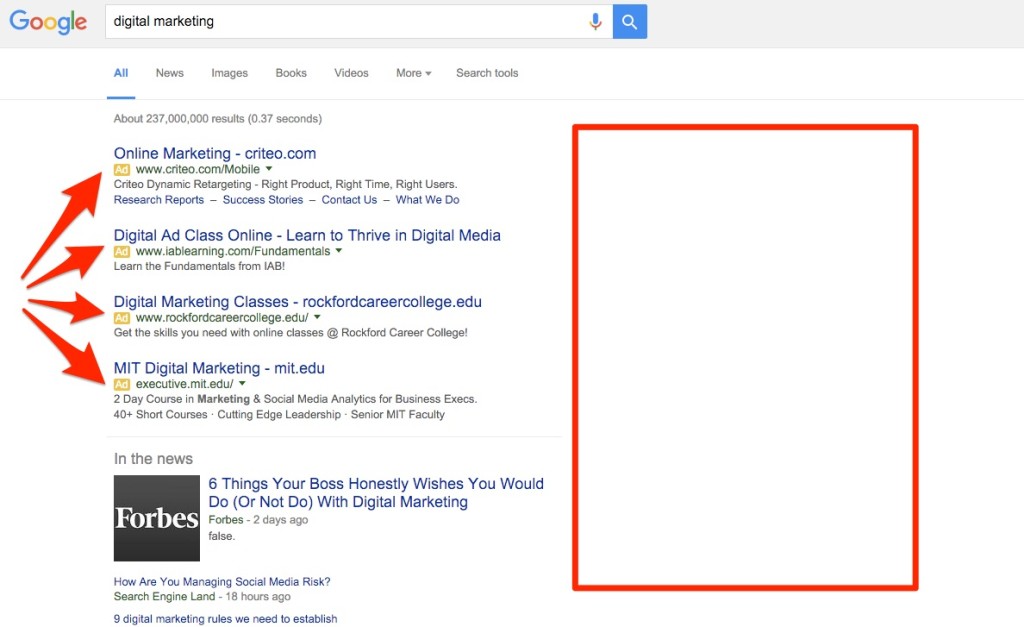Open Search tools options

(x=487, y=73)
